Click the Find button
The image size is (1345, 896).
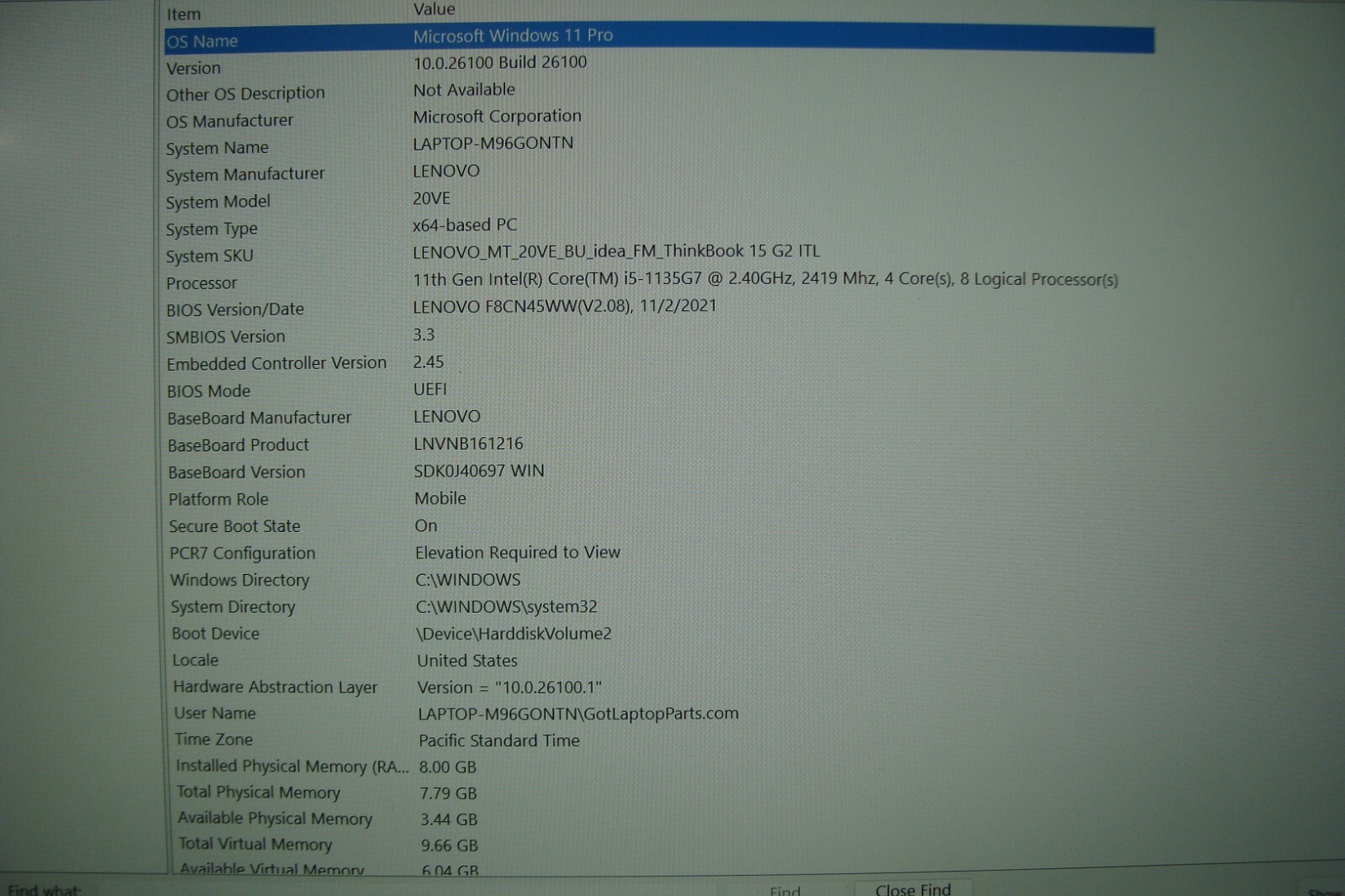[785, 890]
